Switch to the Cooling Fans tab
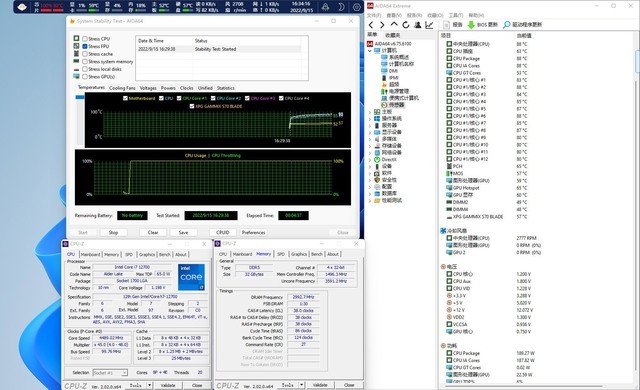640x390 pixels. (122, 88)
